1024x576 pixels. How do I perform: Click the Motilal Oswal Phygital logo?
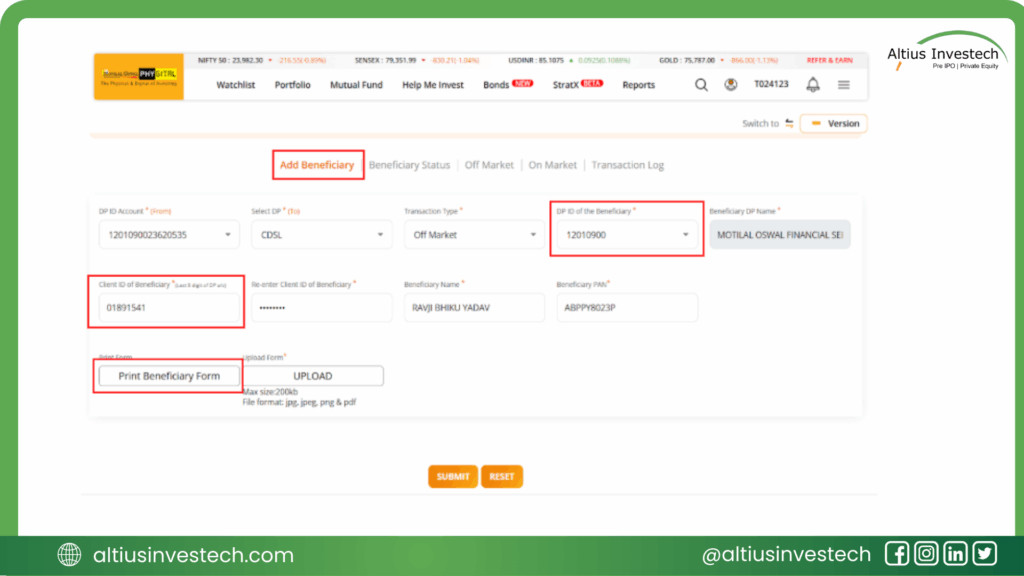pos(138,77)
